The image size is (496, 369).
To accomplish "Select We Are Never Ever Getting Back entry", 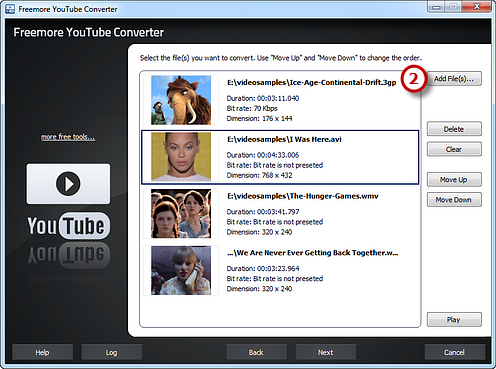I will (x=313, y=253).
